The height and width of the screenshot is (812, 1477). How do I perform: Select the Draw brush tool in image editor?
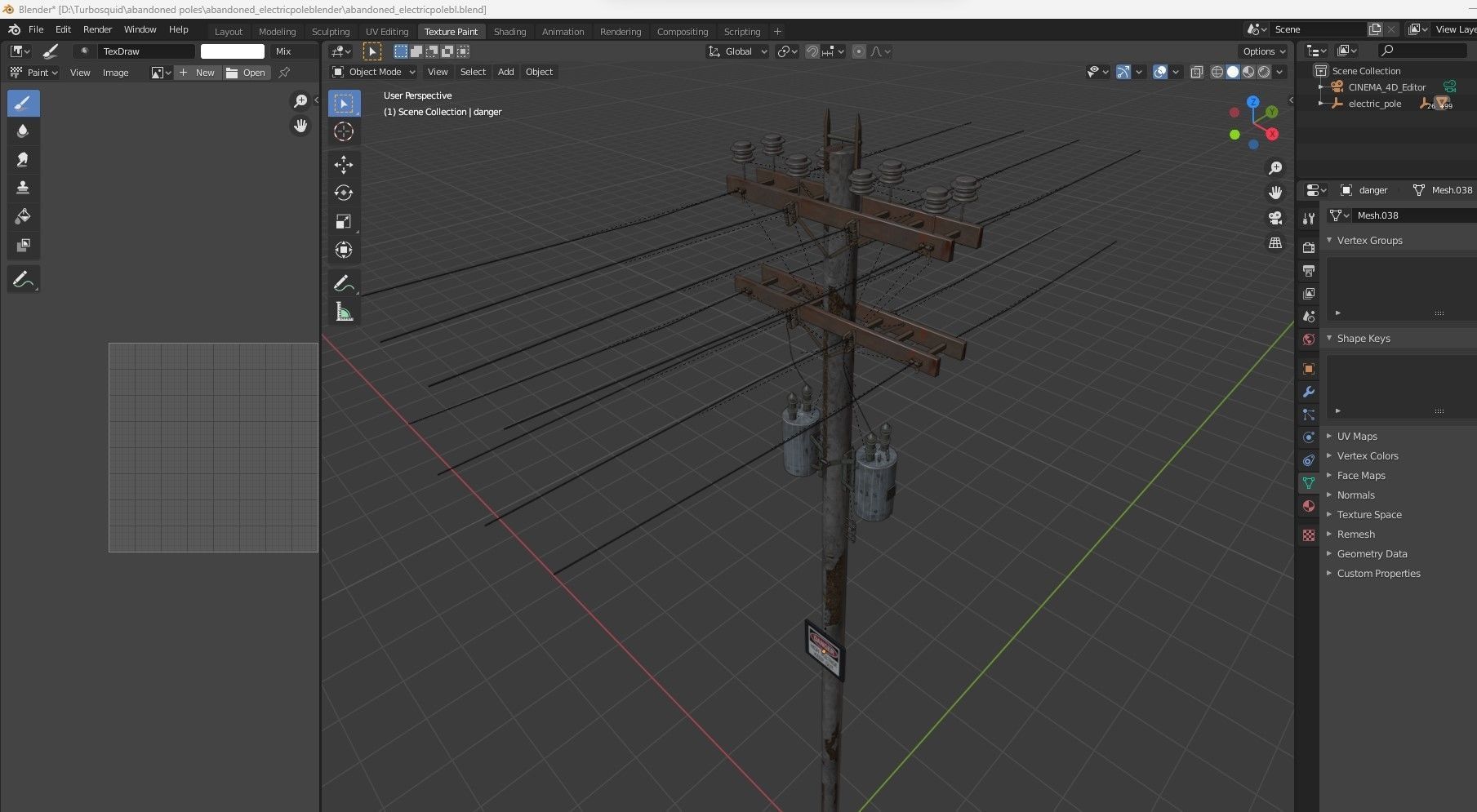[x=23, y=103]
